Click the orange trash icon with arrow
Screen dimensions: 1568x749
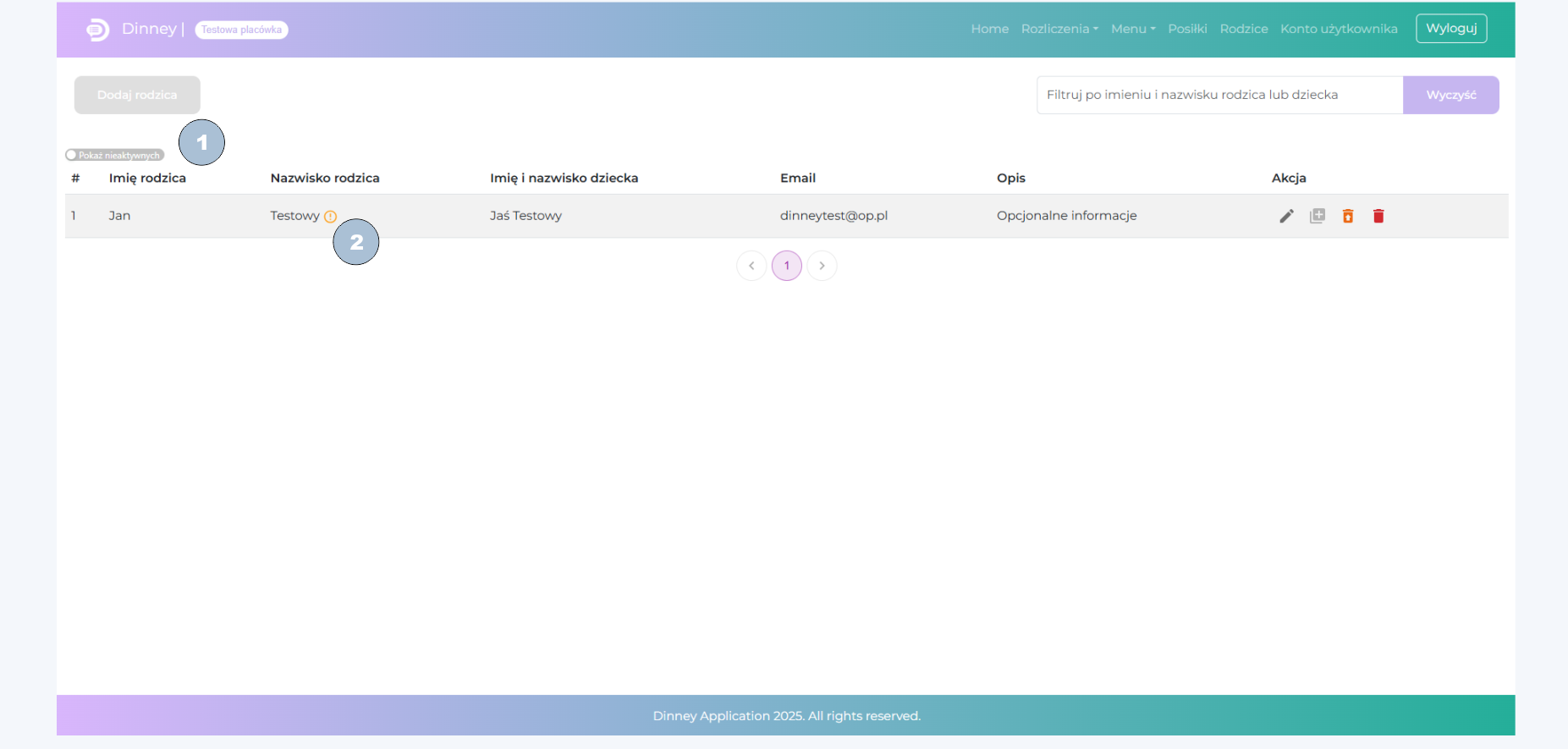click(x=1348, y=216)
